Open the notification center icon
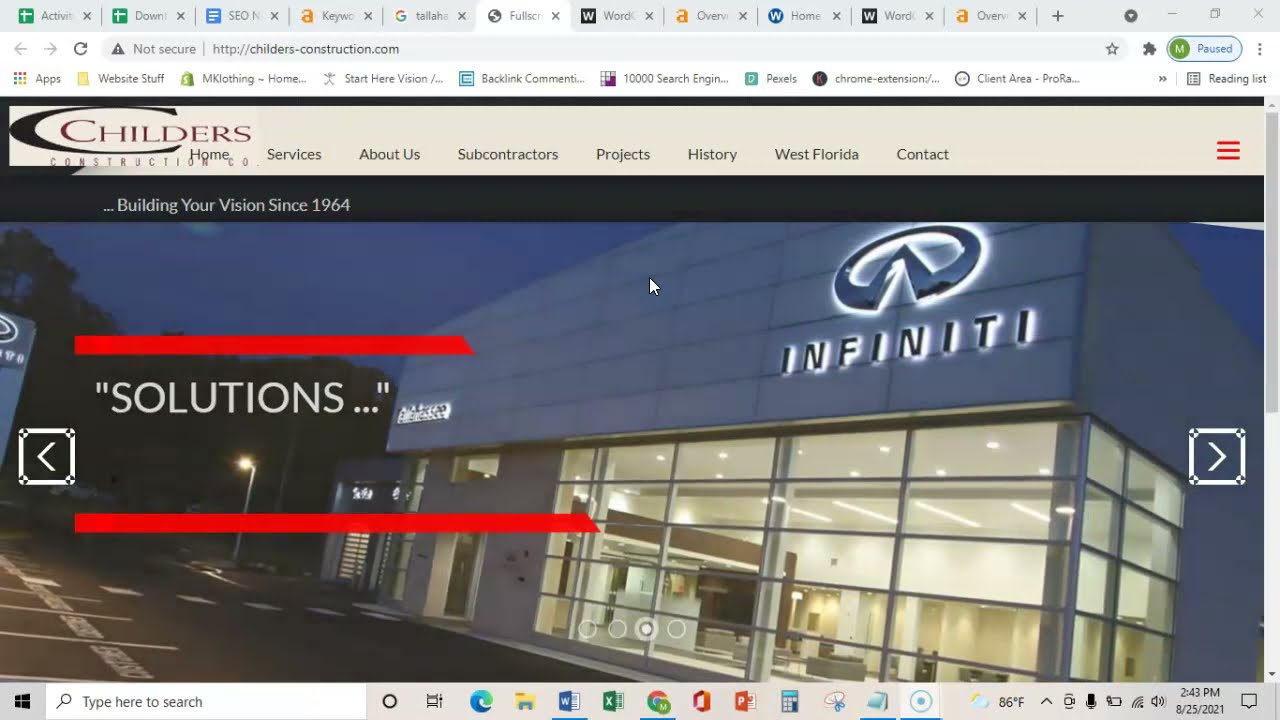Image resolution: width=1280 pixels, height=720 pixels. [1249, 702]
